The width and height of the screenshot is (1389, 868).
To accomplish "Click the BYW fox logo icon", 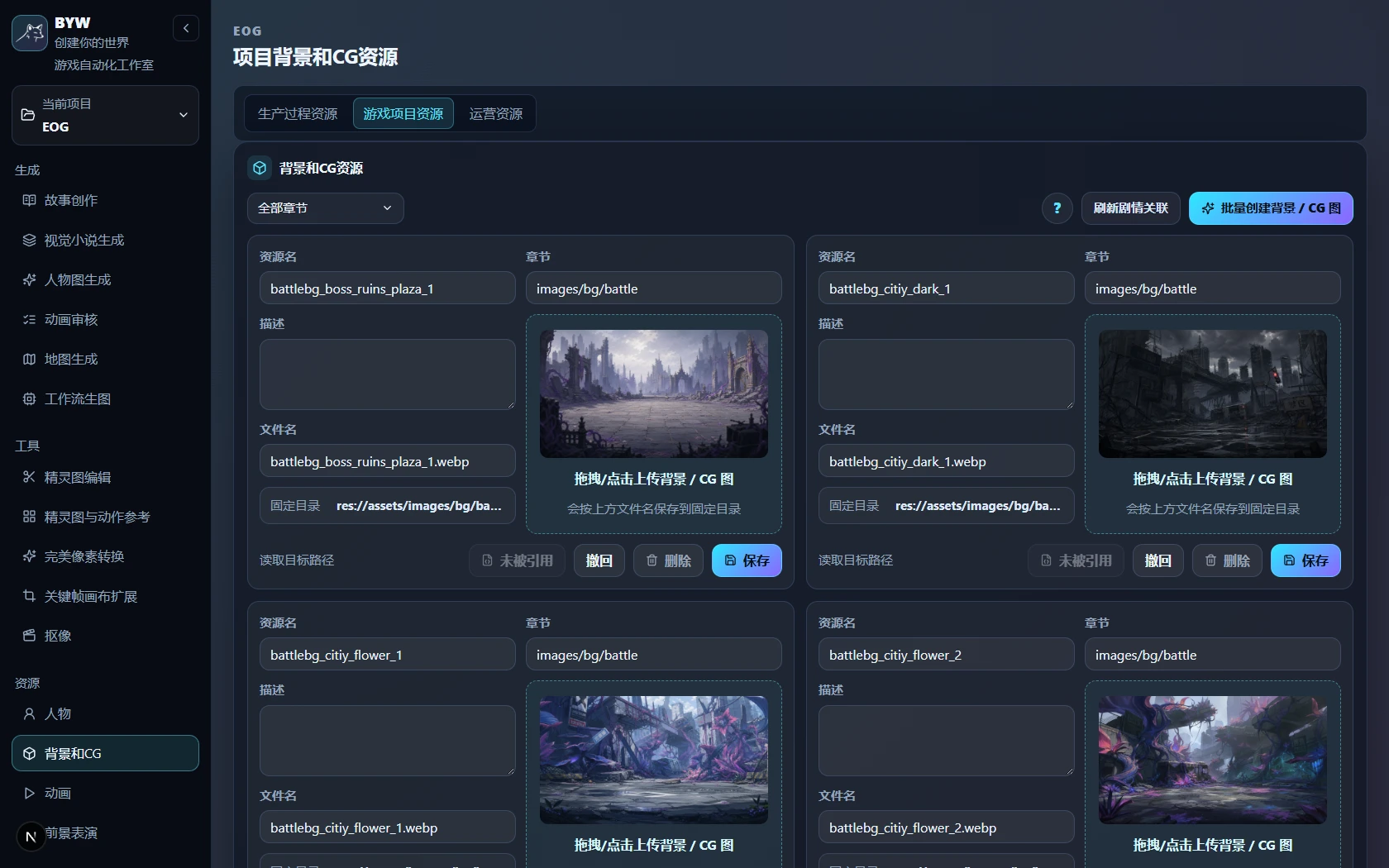I will coord(30,33).
